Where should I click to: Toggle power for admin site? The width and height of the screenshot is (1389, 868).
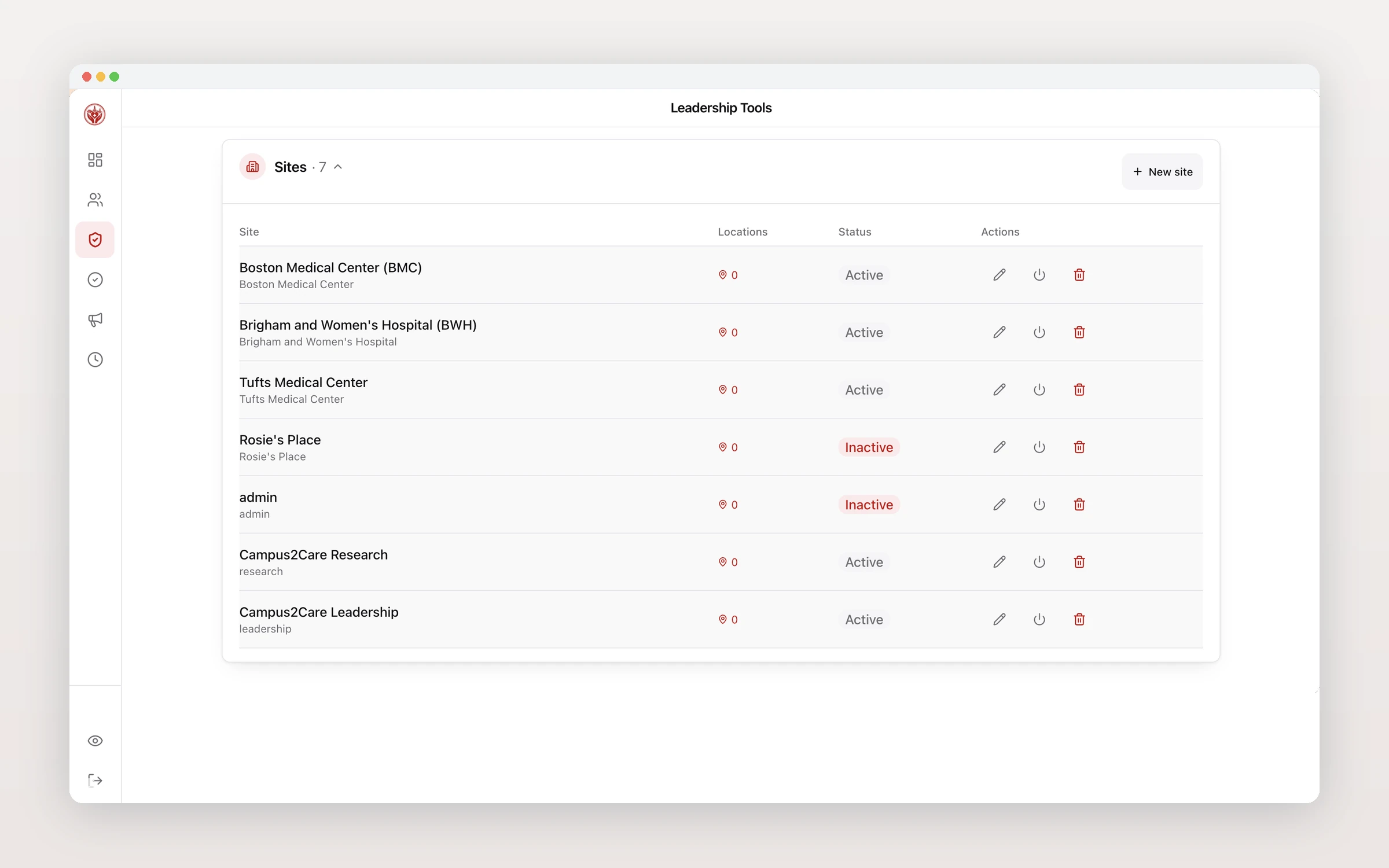pyautogui.click(x=1039, y=505)
